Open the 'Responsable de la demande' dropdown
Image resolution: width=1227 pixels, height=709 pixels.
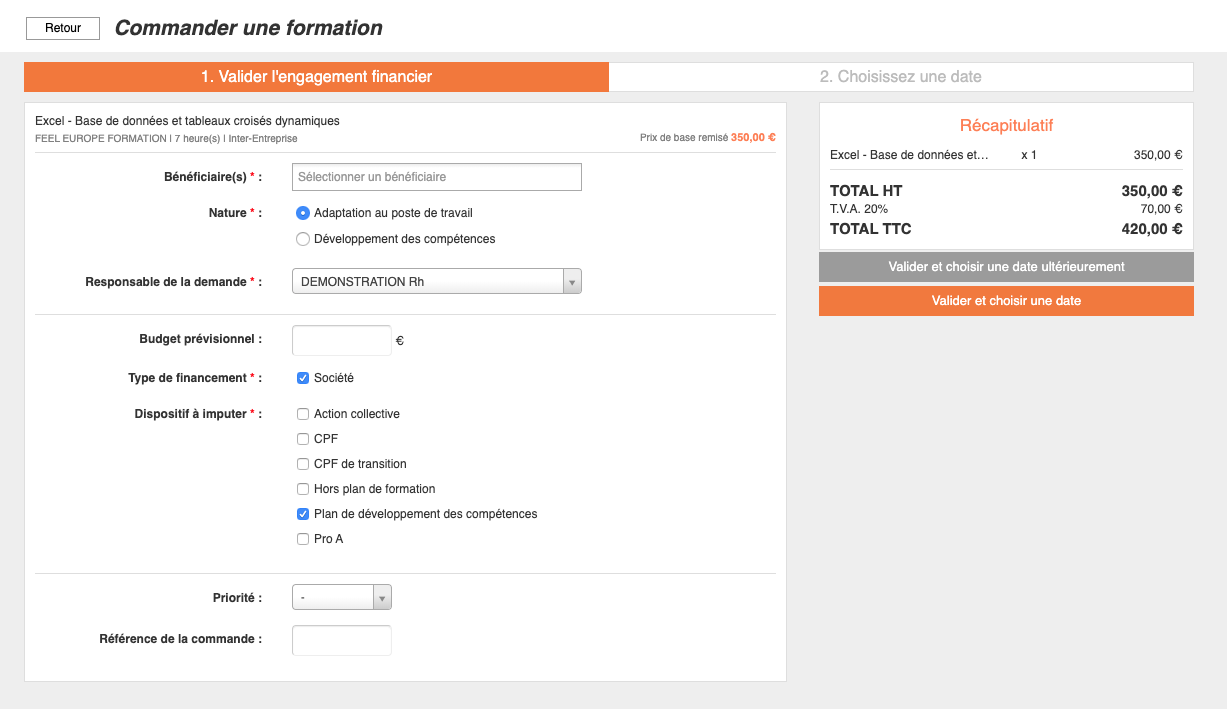click(437, 282)
